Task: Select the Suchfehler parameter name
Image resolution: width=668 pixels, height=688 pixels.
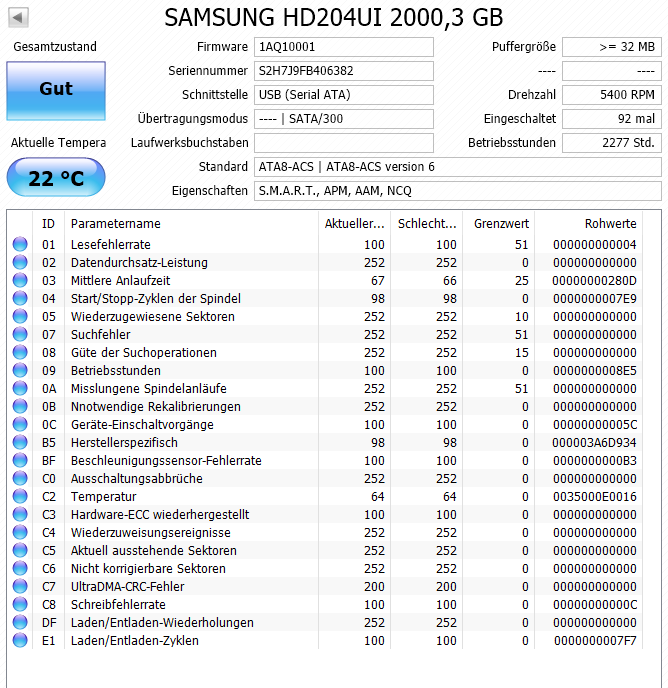Action: (101, 334)
